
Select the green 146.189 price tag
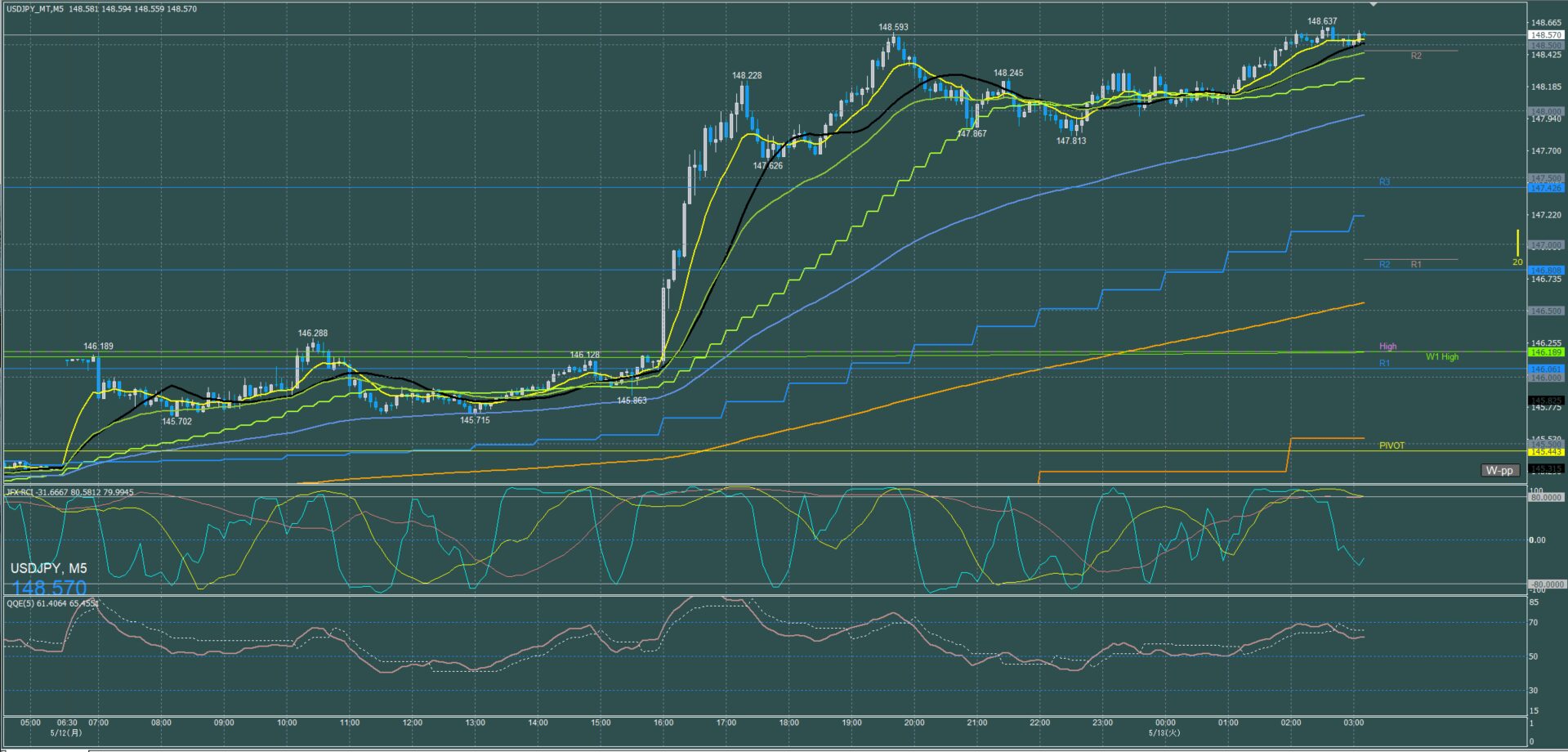point(1546,352)
